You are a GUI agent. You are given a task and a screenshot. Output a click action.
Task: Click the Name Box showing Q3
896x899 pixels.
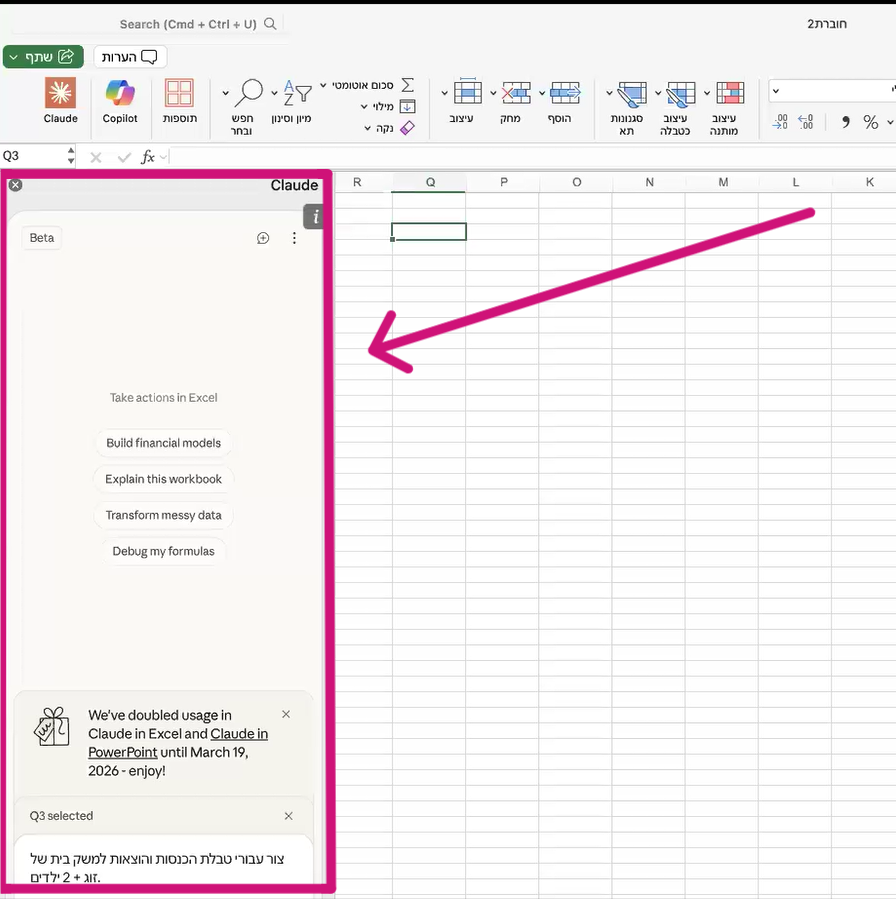coord(32,156)
